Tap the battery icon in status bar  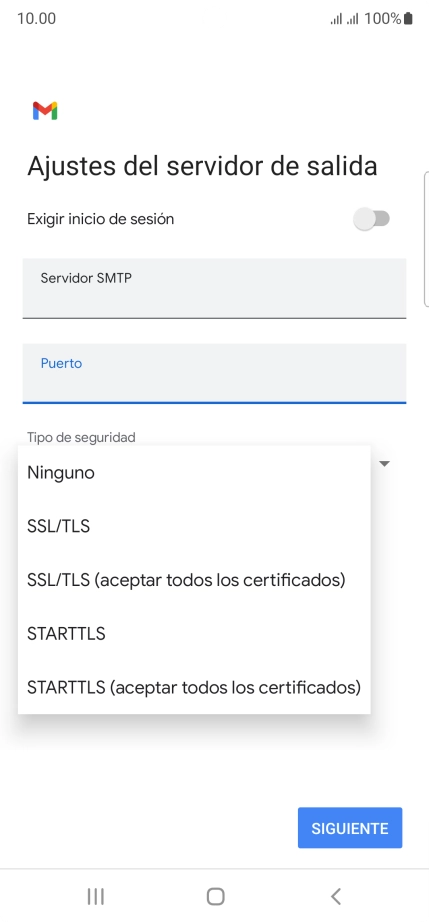408,19
